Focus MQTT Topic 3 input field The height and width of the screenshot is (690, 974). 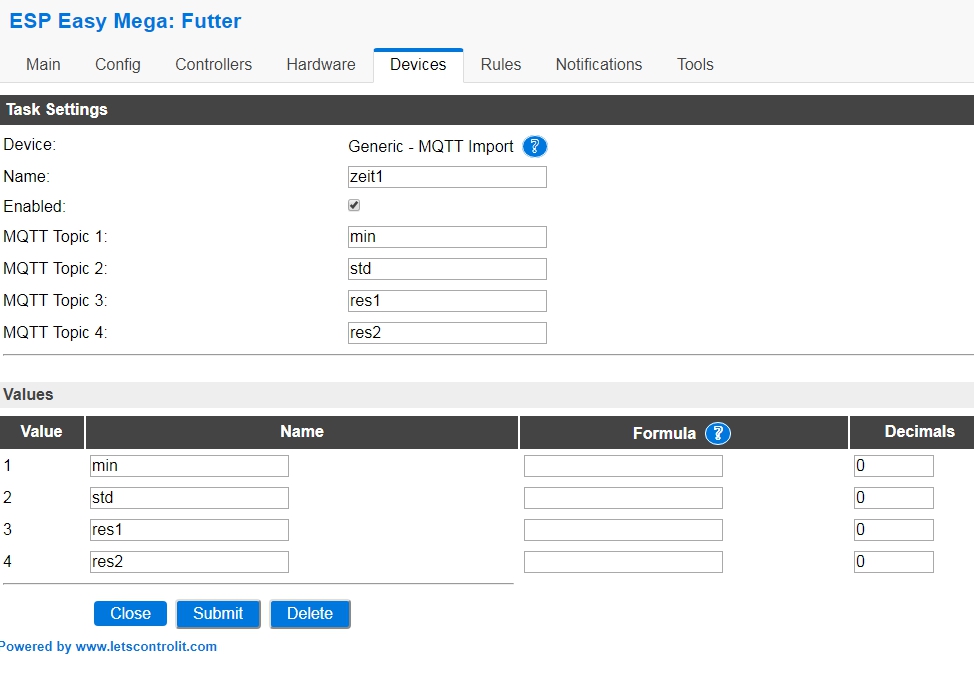[x=447, y=301]
